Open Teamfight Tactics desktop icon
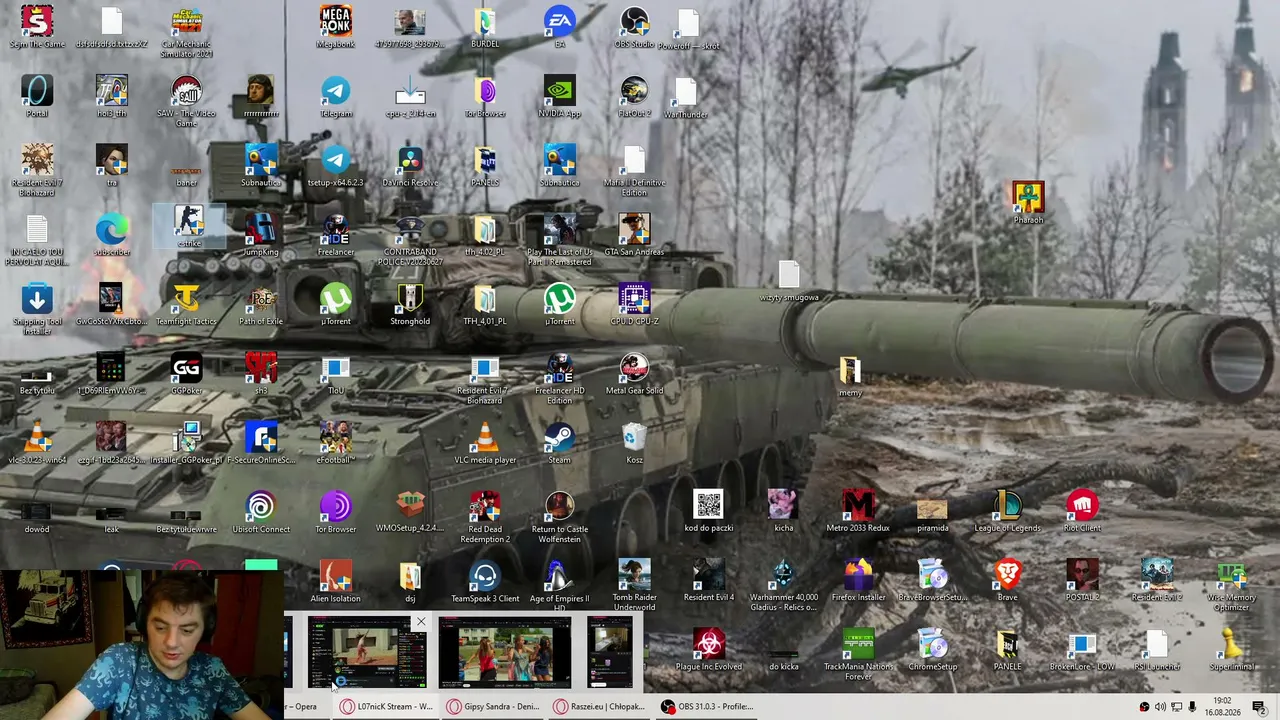The height and width of the screenshot is (720, 1280). 186,304
